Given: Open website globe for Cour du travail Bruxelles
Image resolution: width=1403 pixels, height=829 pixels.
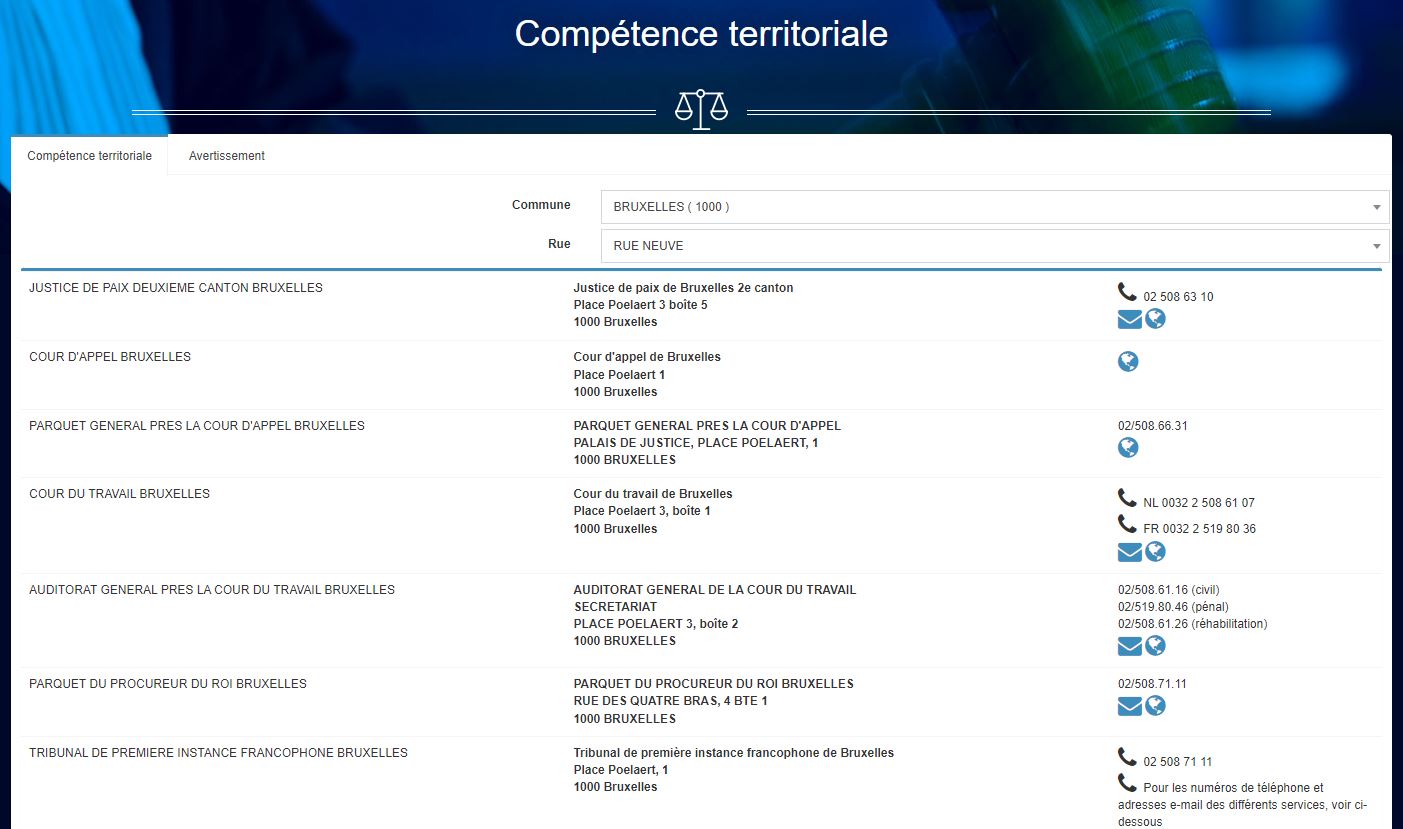Looking at the screenshot, I should pyautogui.click(x=1156, y=551).
